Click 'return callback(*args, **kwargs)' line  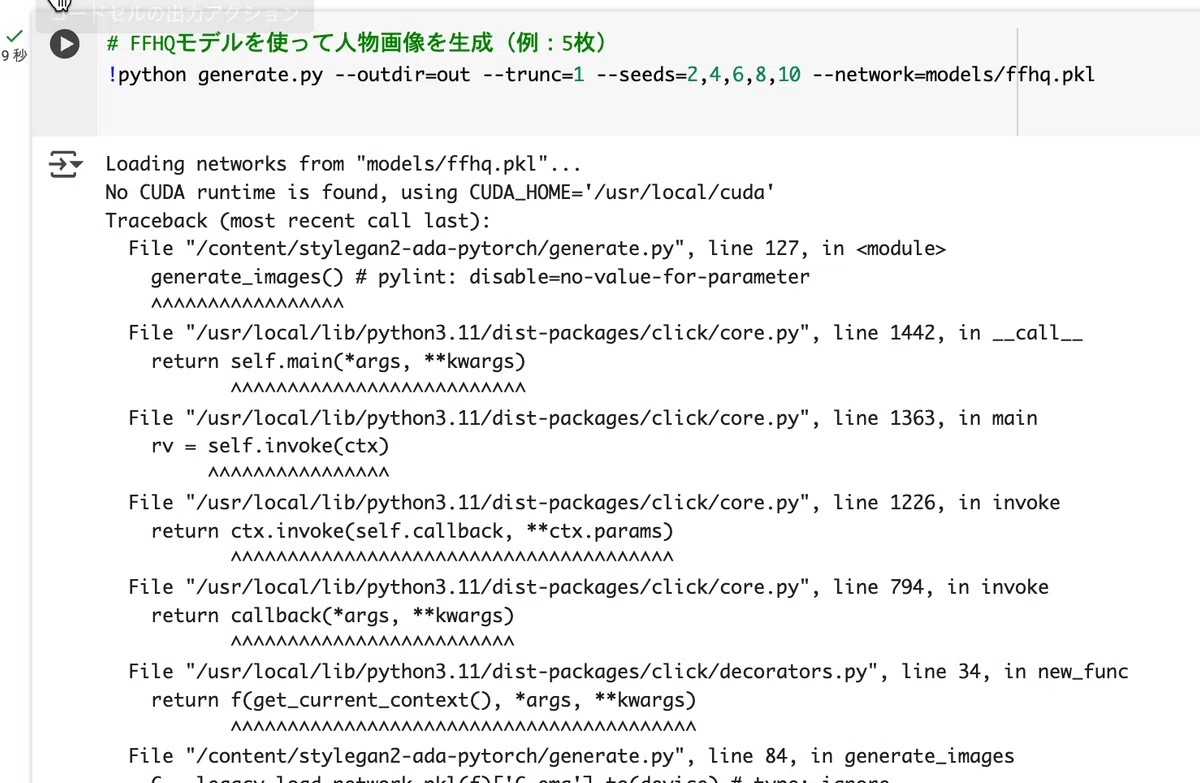(x=332, y=615)
